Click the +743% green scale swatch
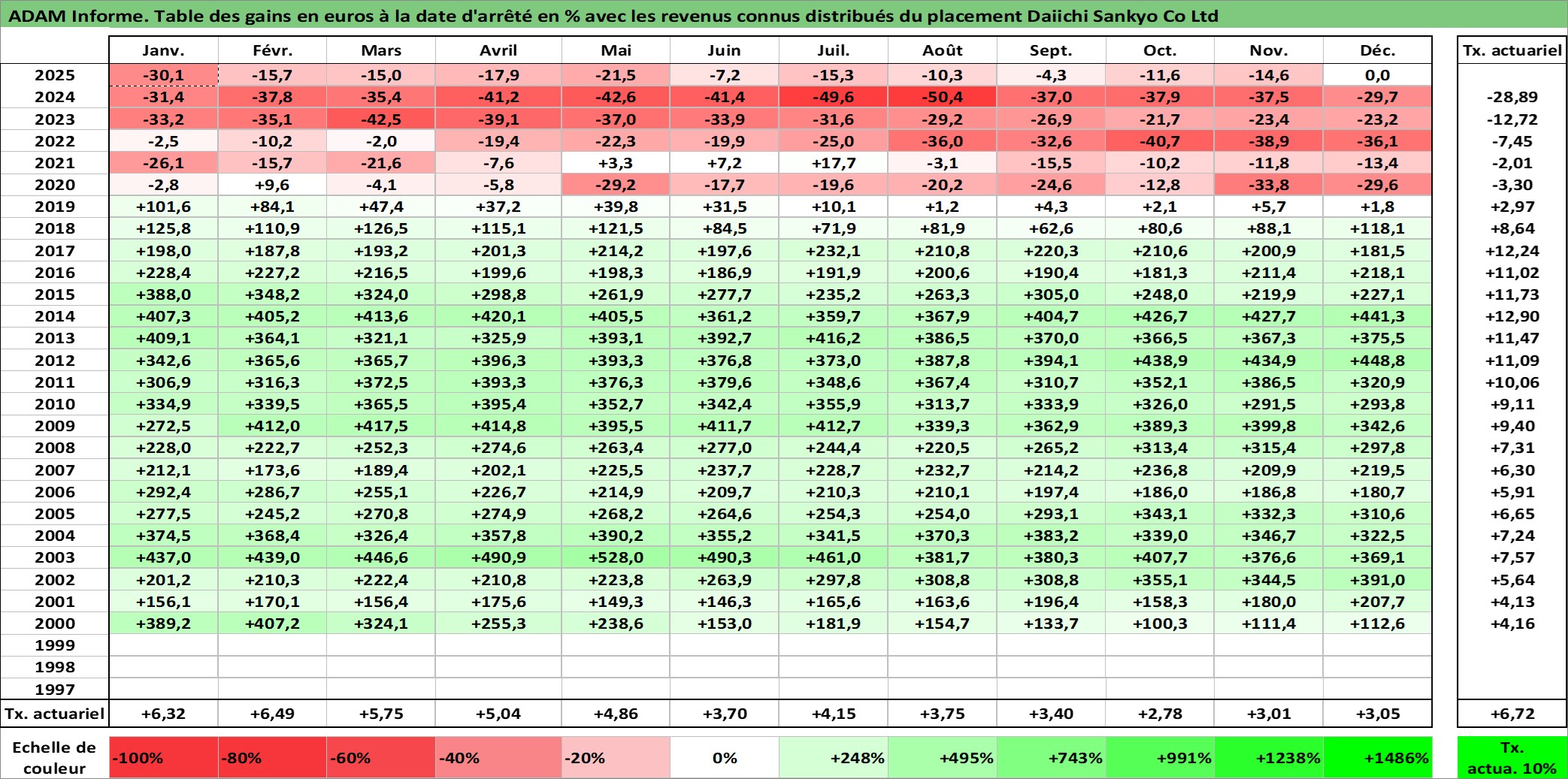1568x779 pixels. 1051,757
